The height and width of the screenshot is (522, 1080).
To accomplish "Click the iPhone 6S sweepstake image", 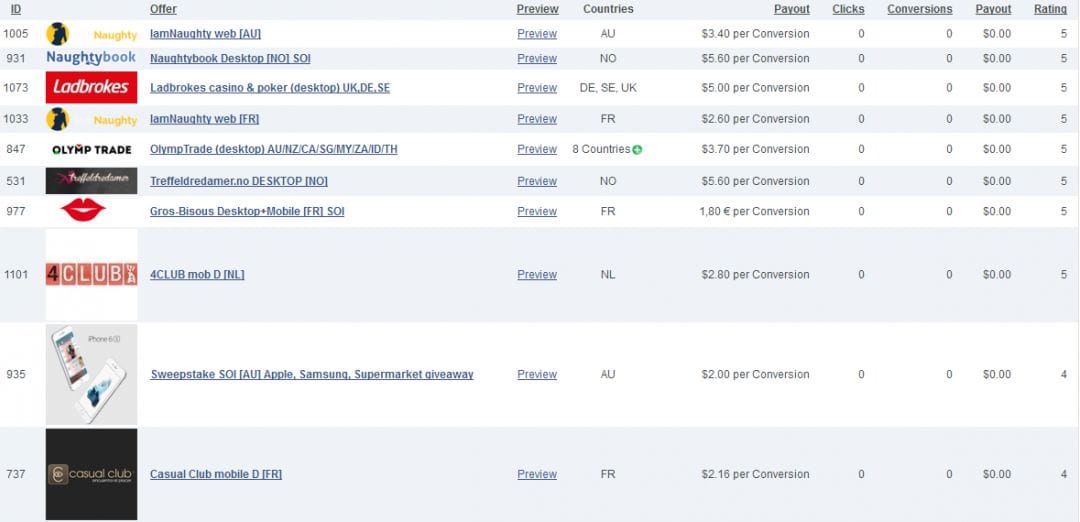I will point(91,374).
